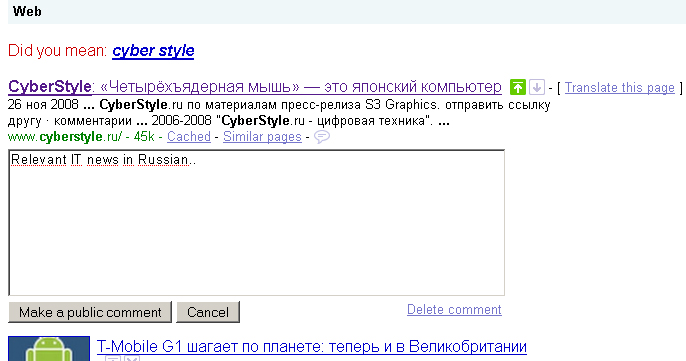The height and width of the screenshot is (361, 686).
Task: Click the 'Web' heading text
Action: coord(27,11)
